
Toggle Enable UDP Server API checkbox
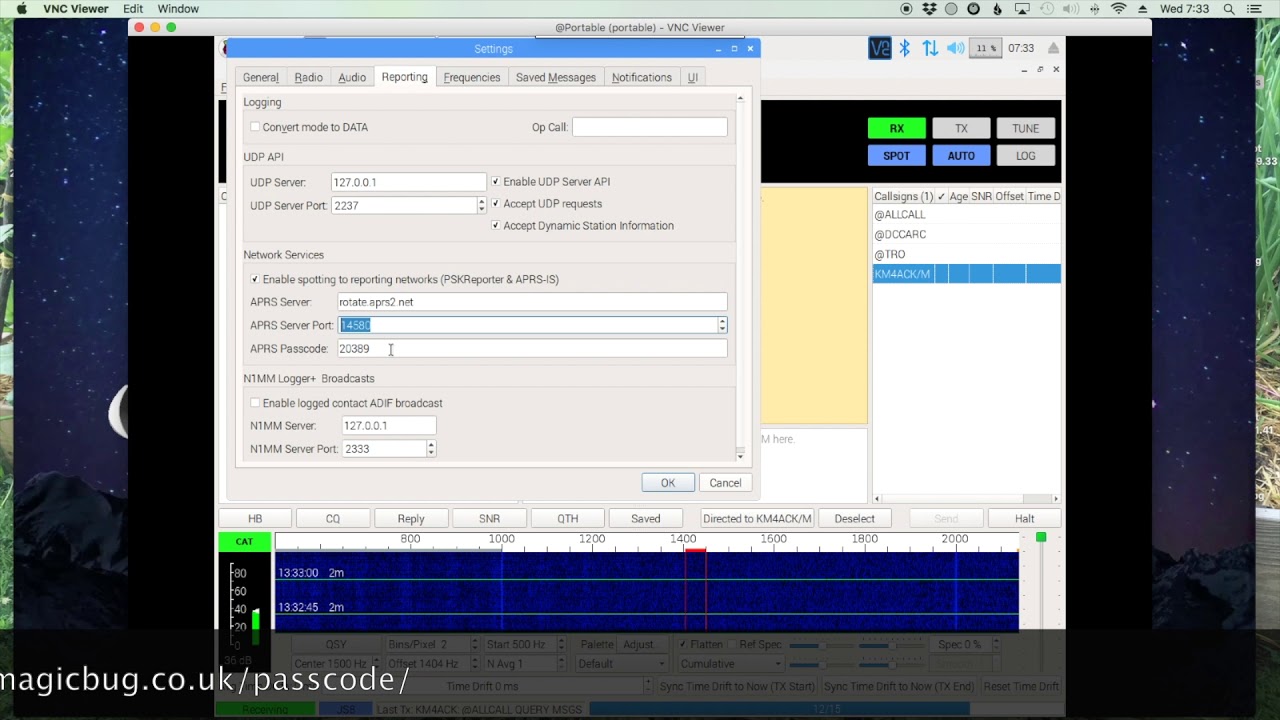click(495, 182)
